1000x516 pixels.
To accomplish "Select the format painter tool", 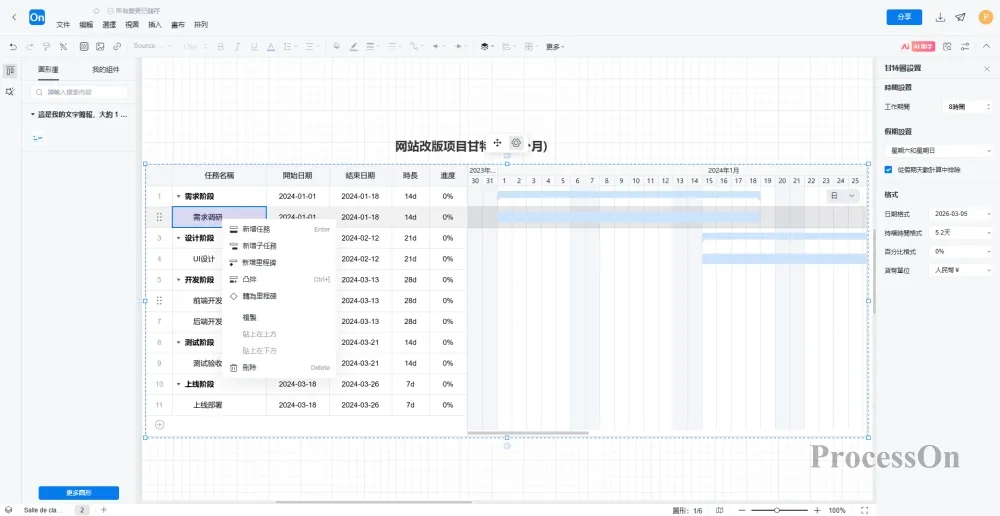I will (46, 46).
